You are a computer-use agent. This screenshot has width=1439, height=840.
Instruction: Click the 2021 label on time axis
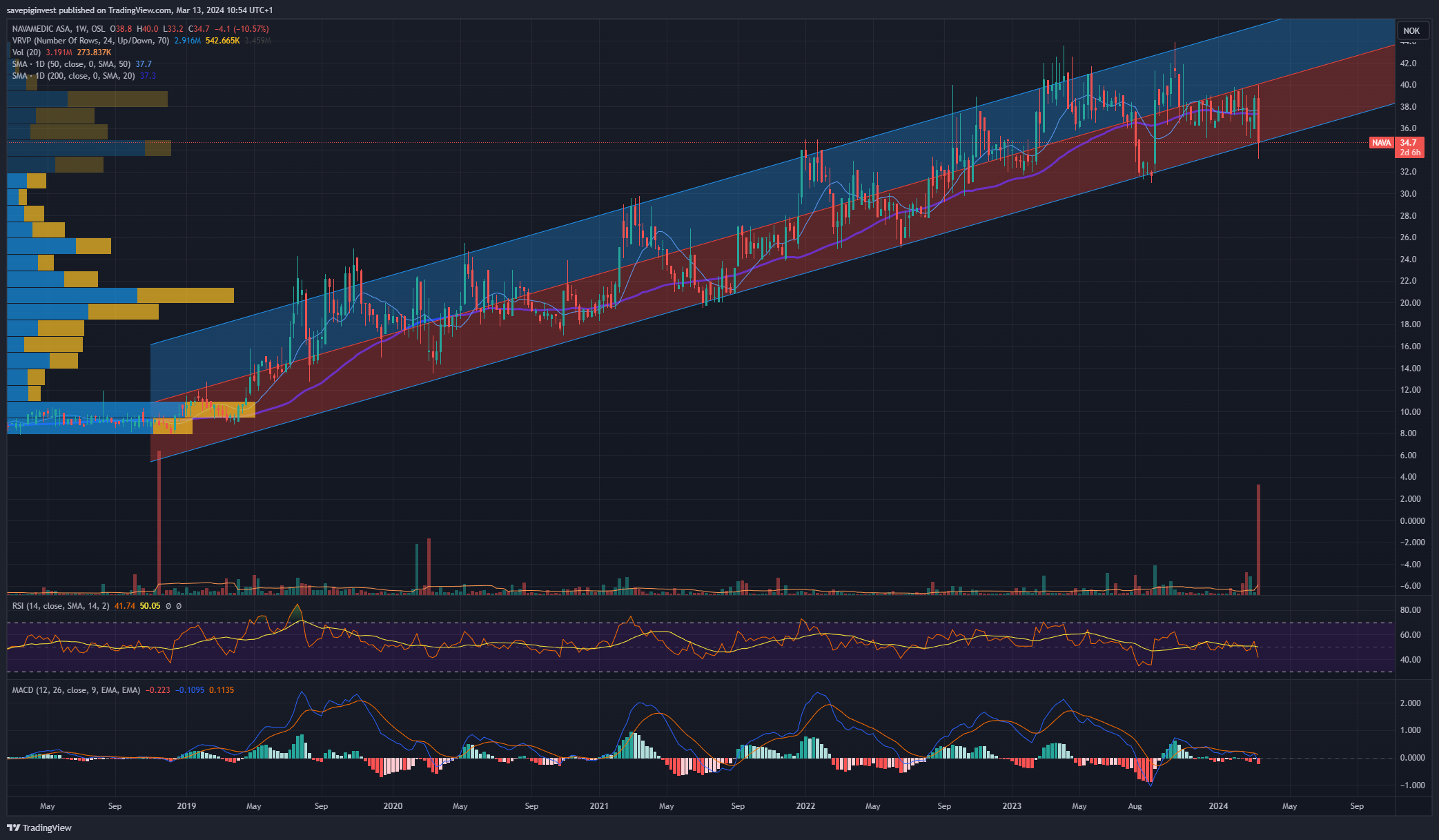599,806
